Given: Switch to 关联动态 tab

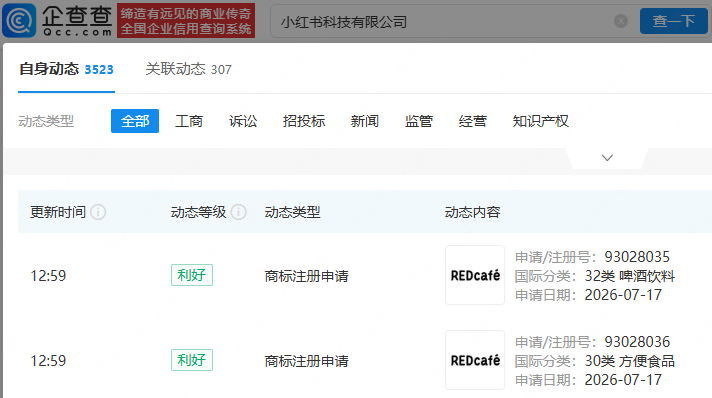Looking at the screenshot, I should coord(188,69).
